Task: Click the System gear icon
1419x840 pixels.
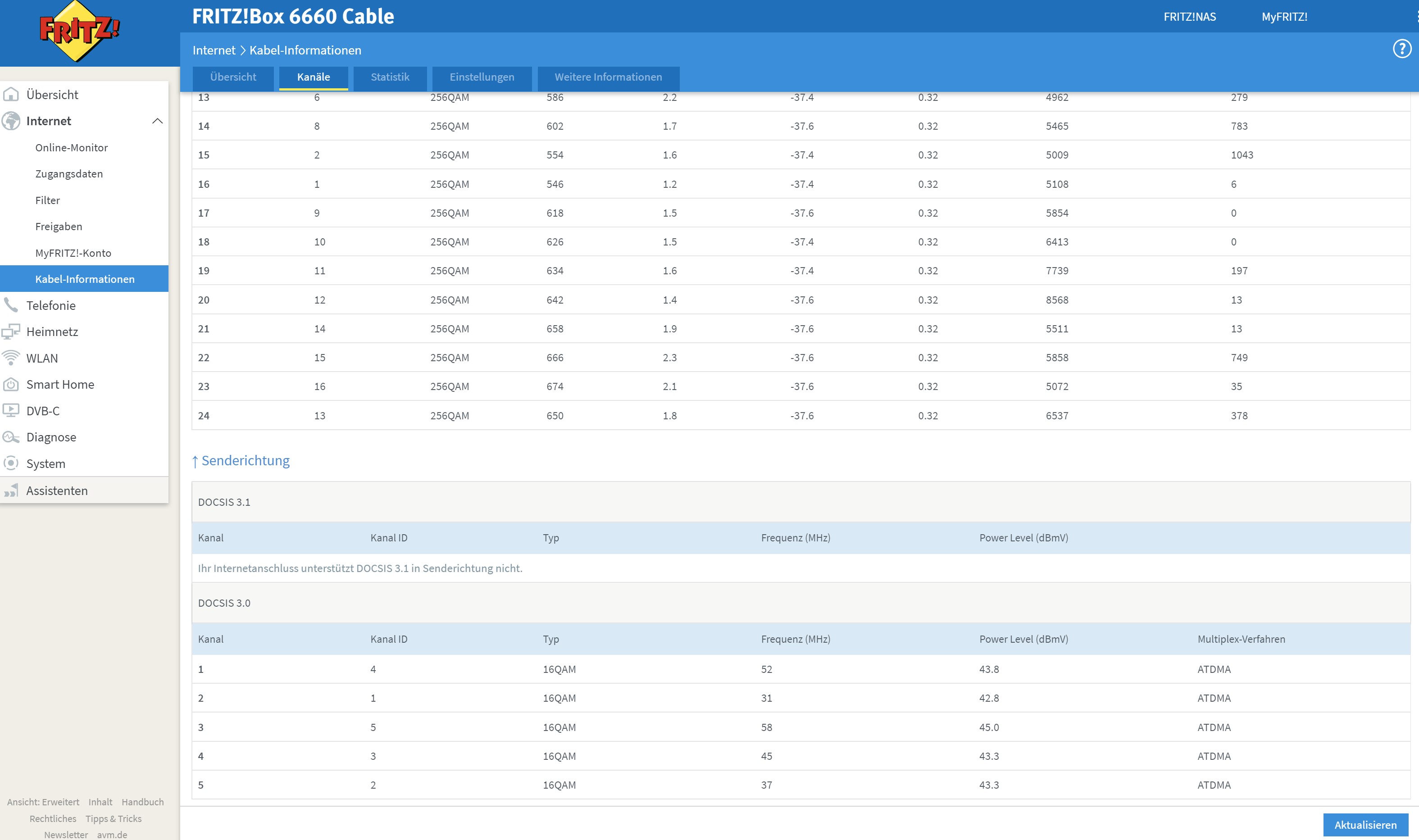Action: [x=11, y=463]
